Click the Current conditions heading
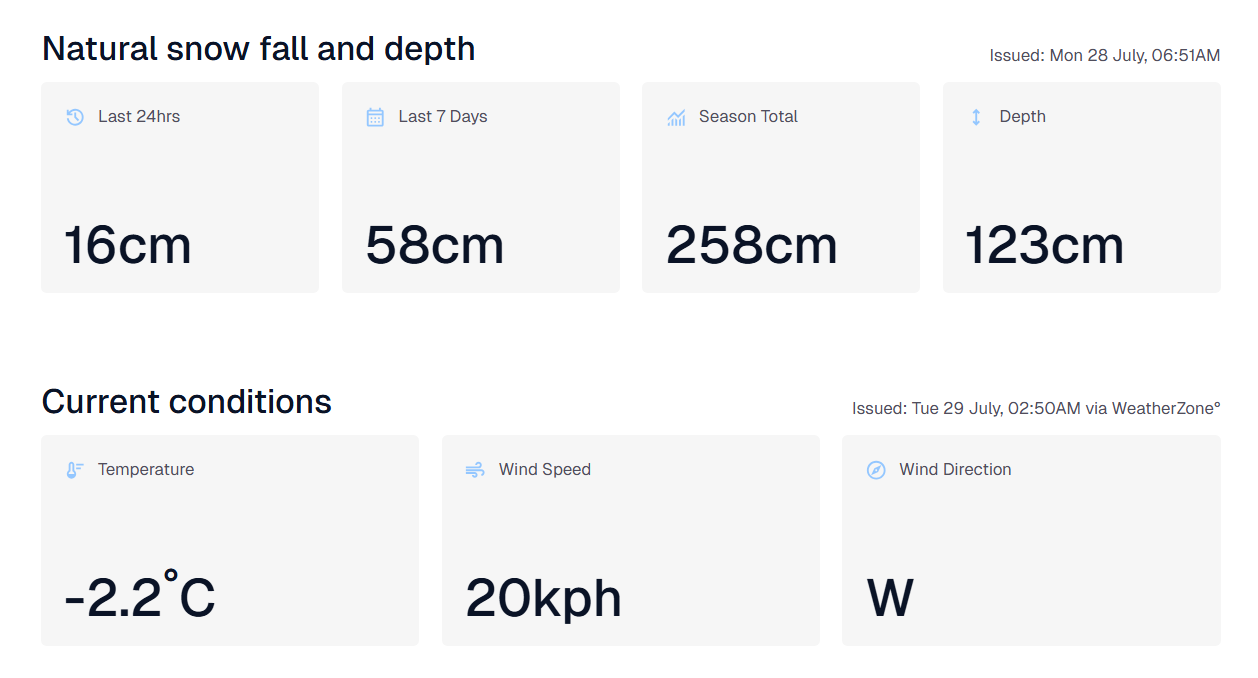The width and height of the screenshot is (1258, 678). pyautogui.click(x=187, y=402)
